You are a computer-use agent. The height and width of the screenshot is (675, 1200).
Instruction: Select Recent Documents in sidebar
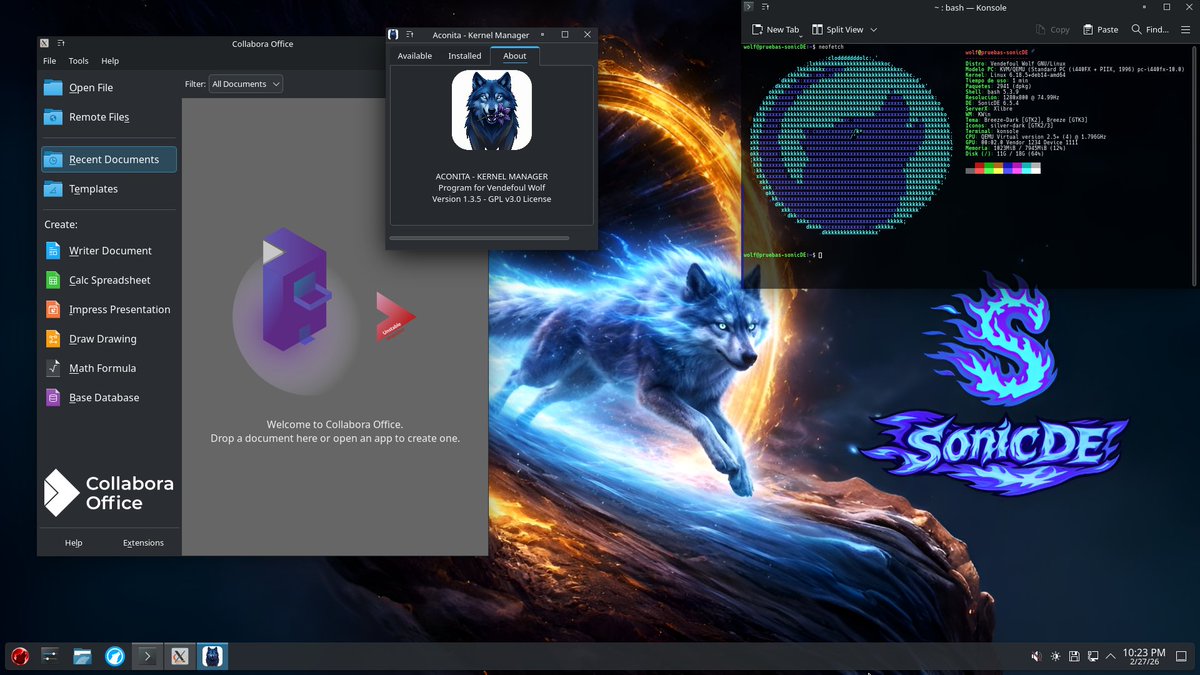(x=109, y=159)
